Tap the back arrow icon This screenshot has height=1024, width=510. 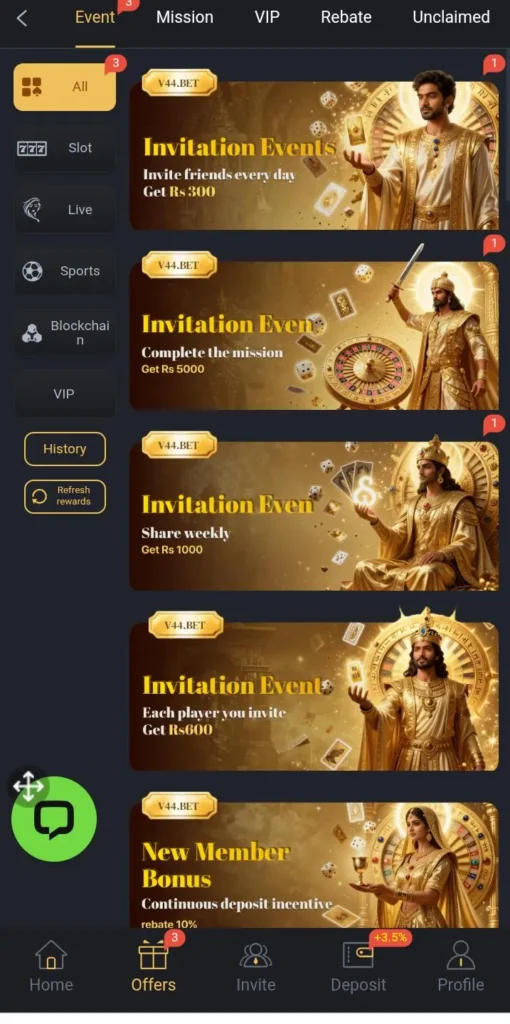click(x=22, y=18)
